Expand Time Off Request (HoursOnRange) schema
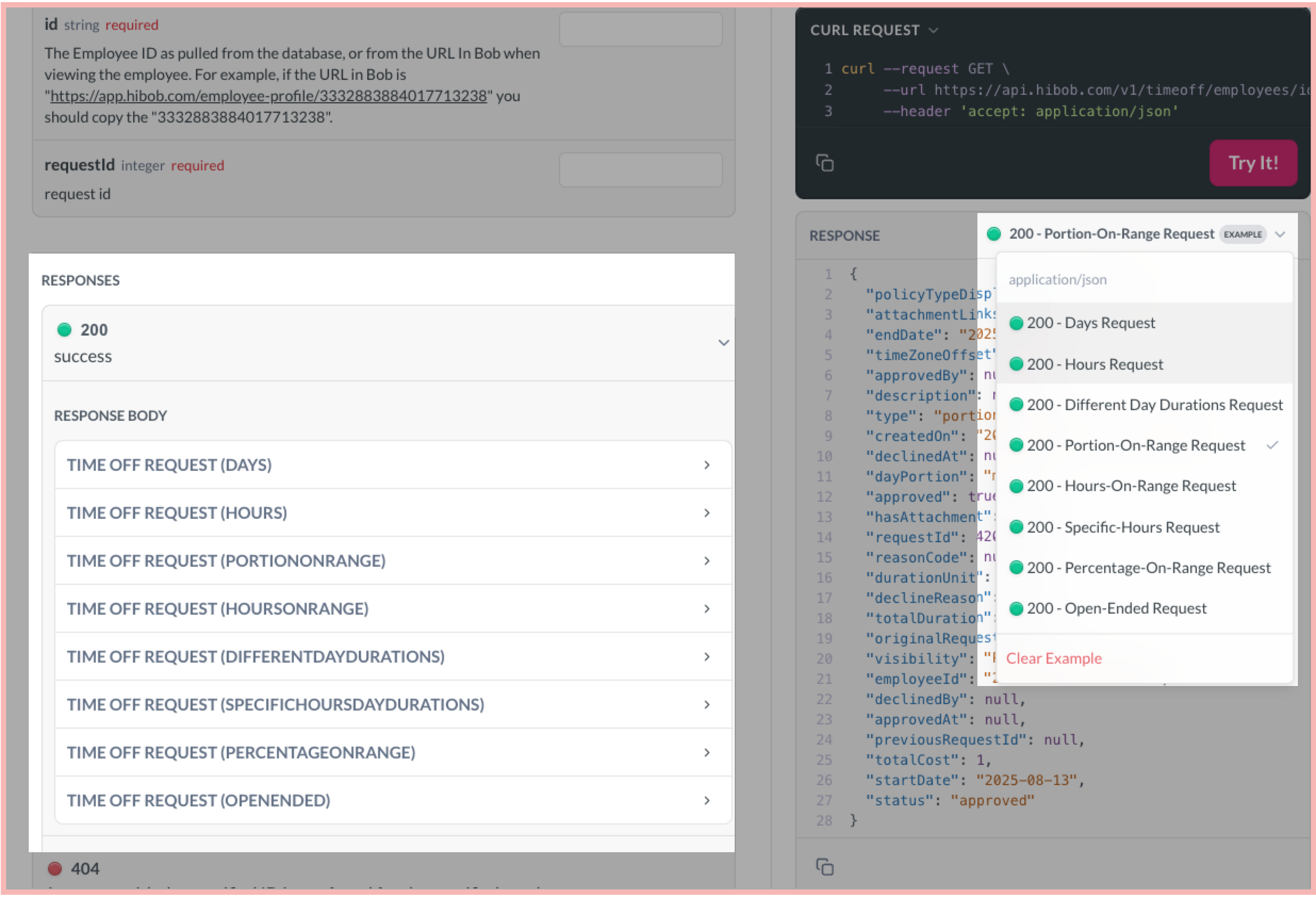 coord(393,608)
